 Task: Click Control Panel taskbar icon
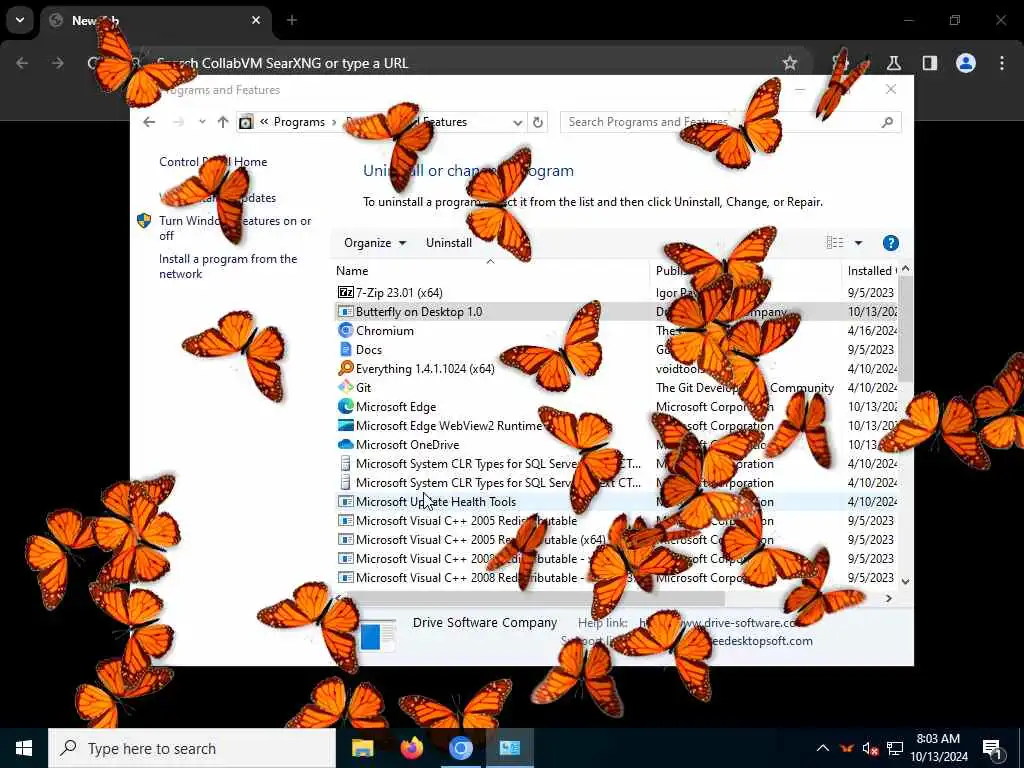509,748
